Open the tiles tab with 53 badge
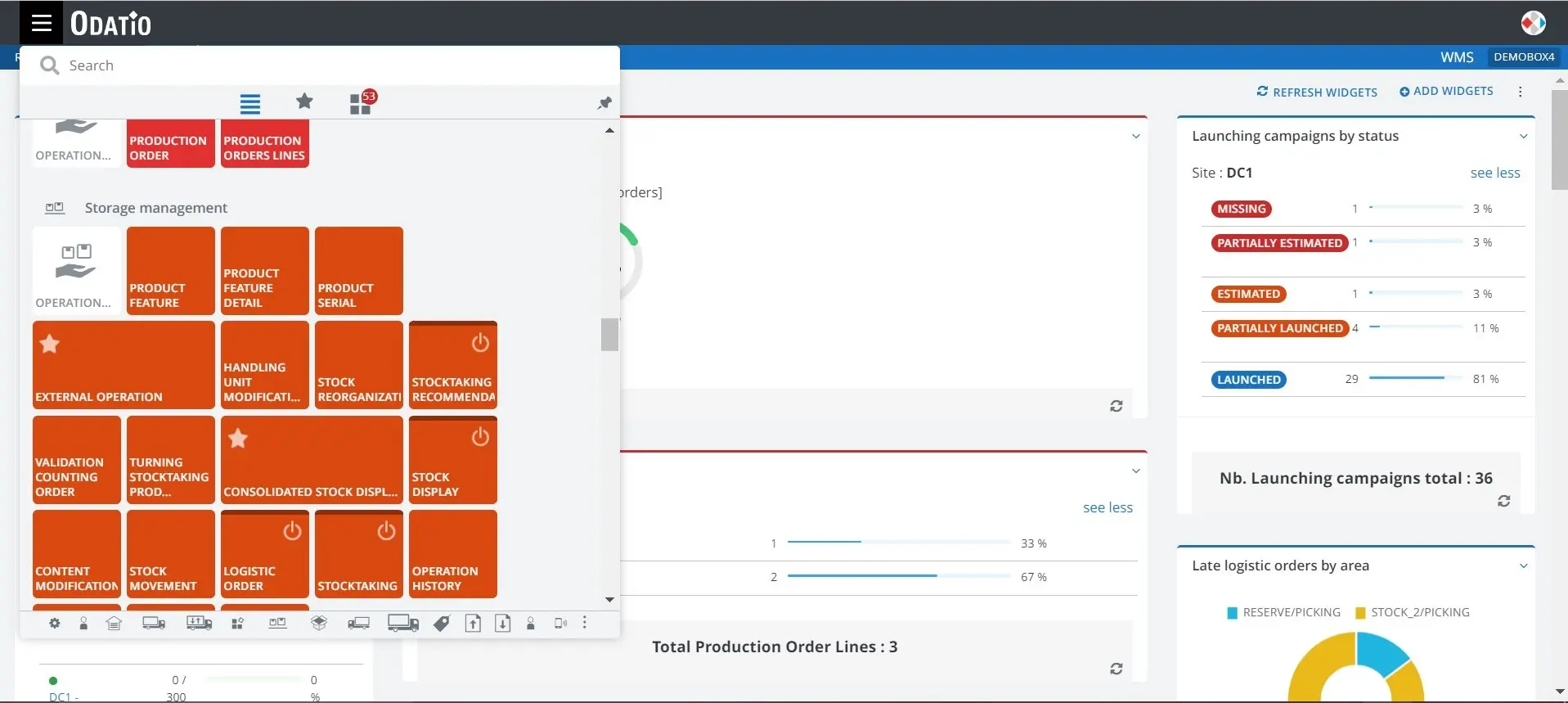 pyautogui.click(x=361, y=103)
